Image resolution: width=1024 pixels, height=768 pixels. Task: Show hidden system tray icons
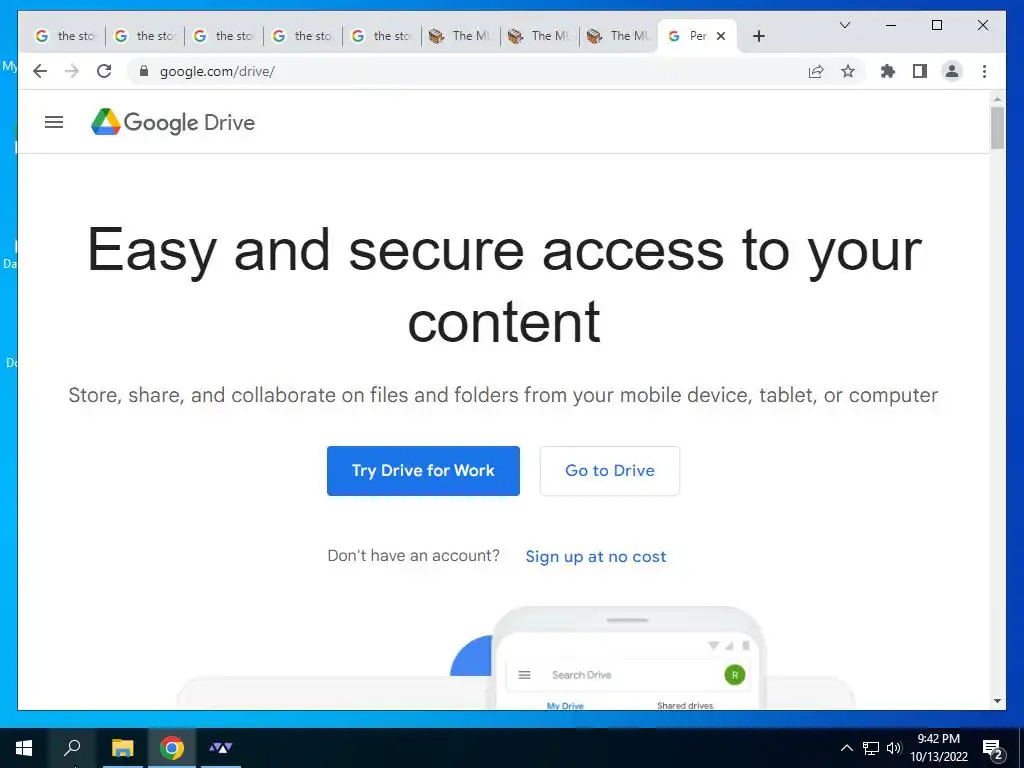846,748
